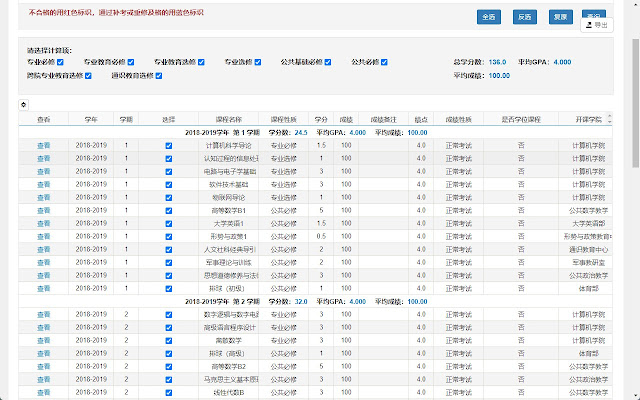Open 查看 link for 高等数学B1
Image resolution: width=640 pixels, height=400 pixels.
(x=44, y=211)
